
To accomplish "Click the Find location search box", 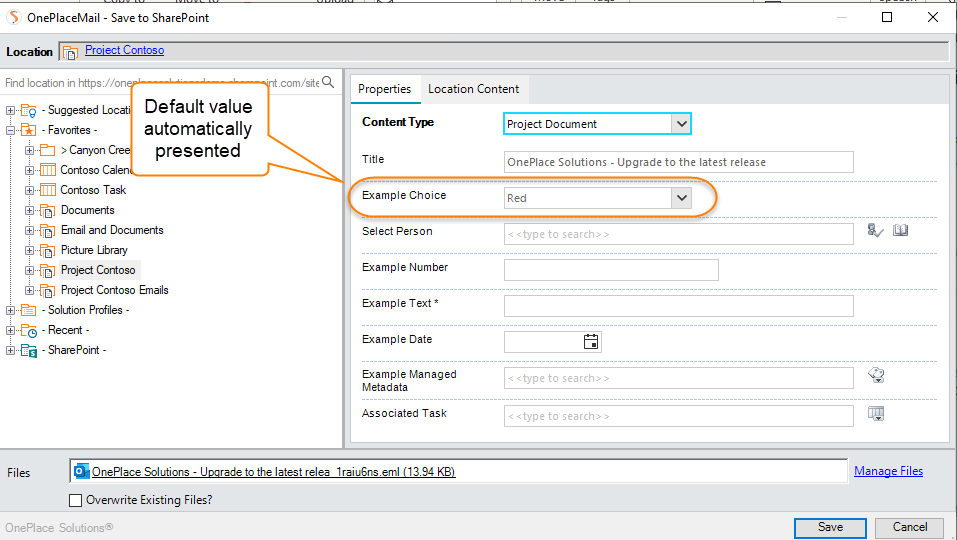I will point(162,83).
